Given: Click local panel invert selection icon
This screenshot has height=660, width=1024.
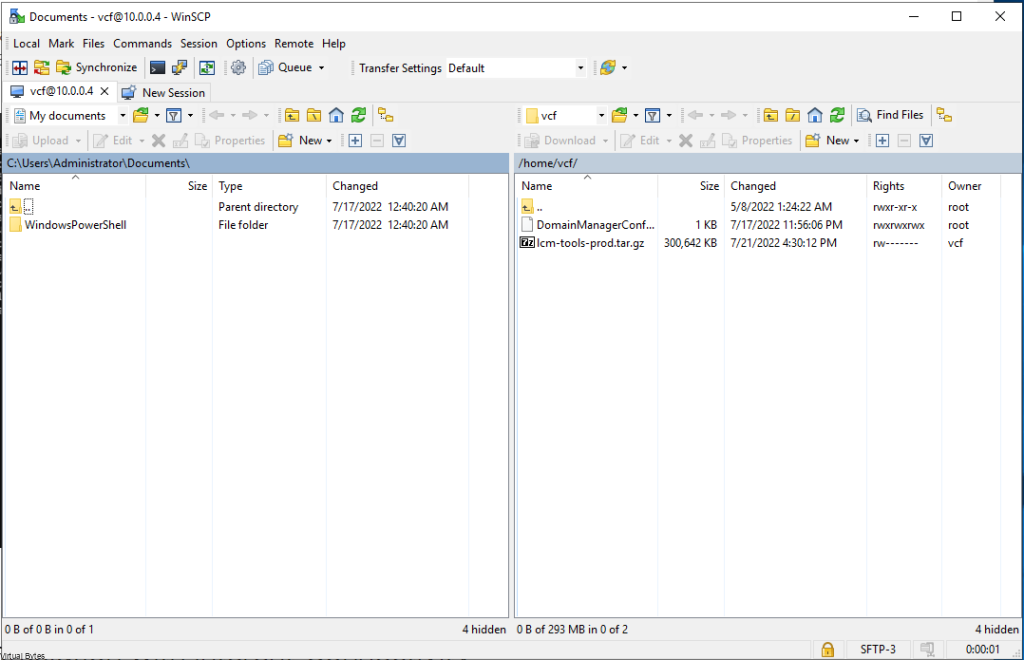Looking at the screenshot, I should (x=399, y=140).
